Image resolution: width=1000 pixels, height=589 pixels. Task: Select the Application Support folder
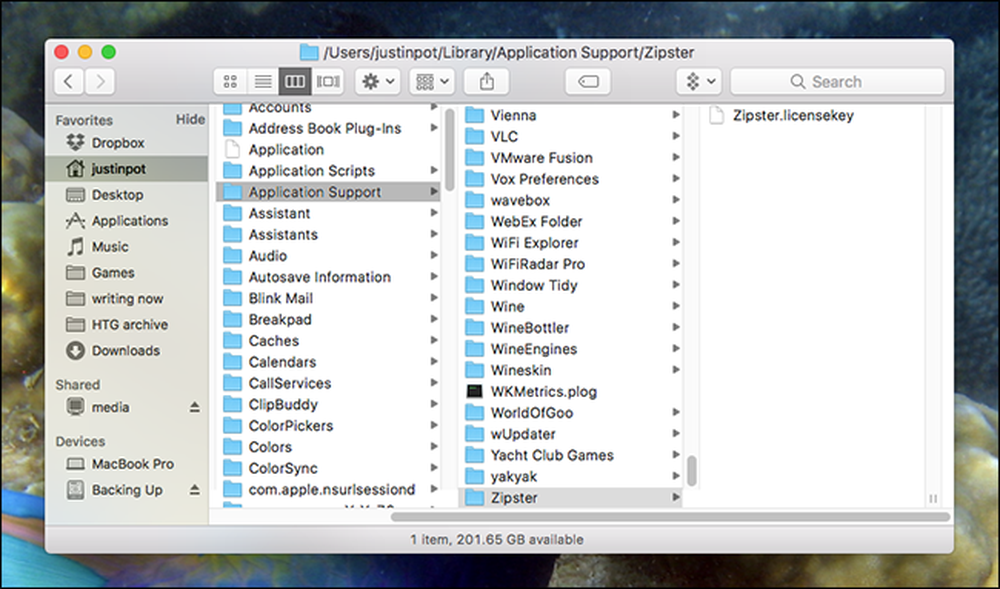tap(328, 192)
